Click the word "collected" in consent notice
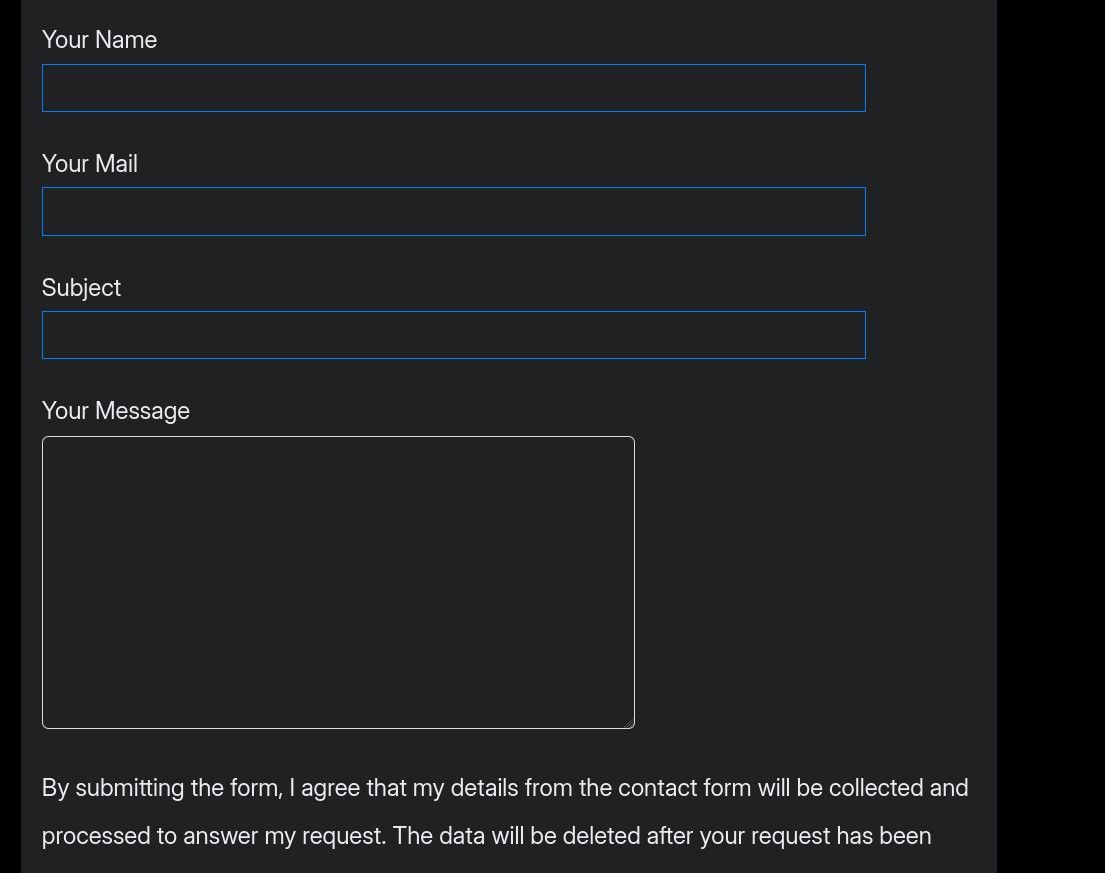Screen dimensions: 1105x873 875,788
